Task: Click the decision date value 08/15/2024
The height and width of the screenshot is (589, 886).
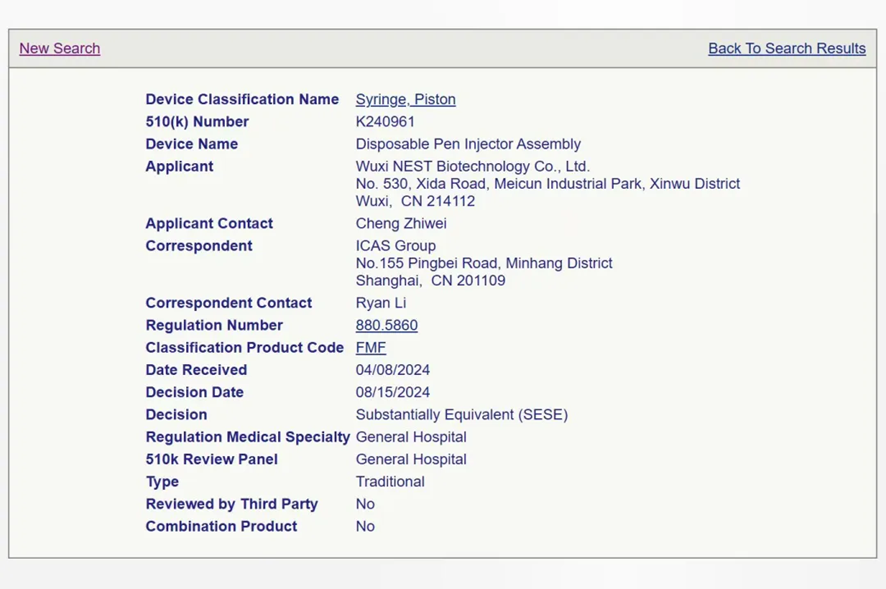Action: pyautogui.click(x=393, y=392)
